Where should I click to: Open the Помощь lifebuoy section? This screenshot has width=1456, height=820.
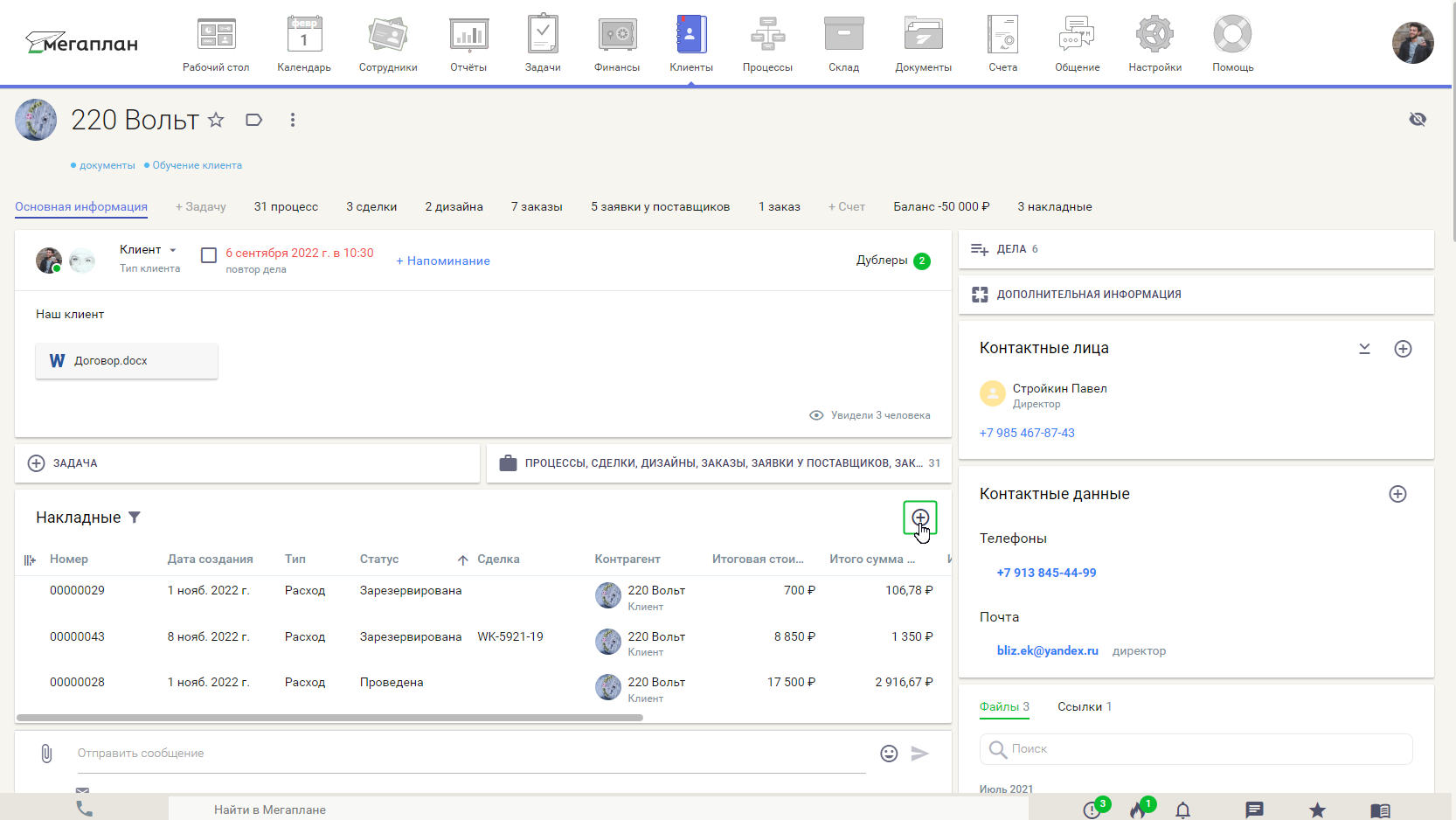1233,44
